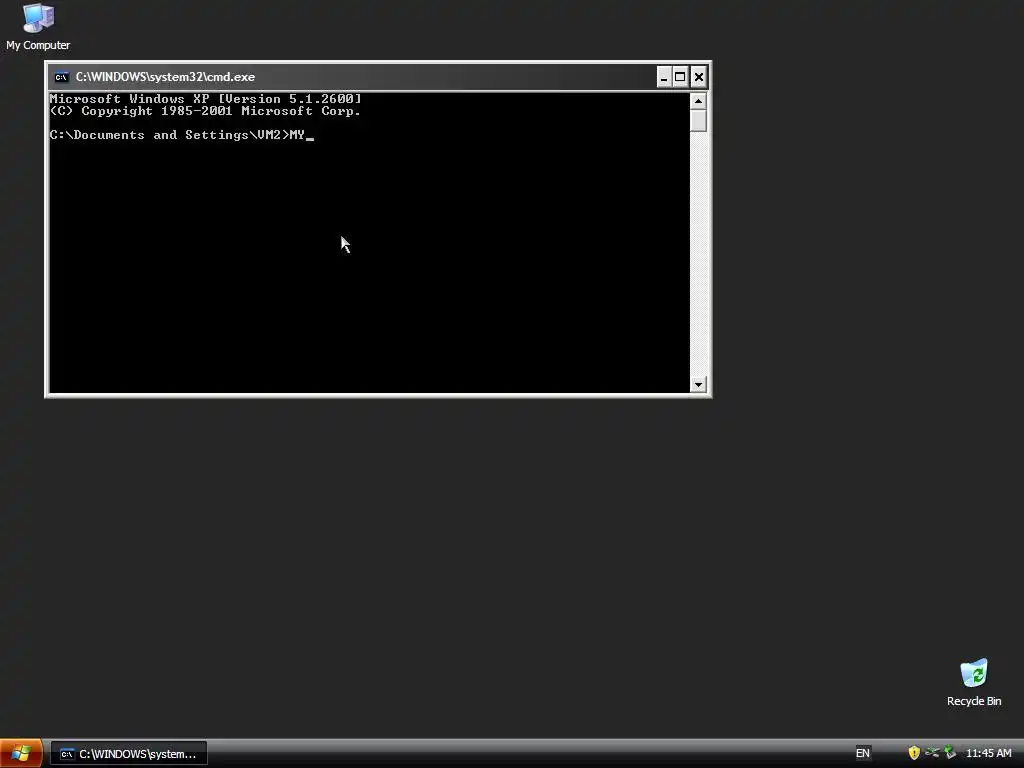Maximize the cmd.exe window

680,77
